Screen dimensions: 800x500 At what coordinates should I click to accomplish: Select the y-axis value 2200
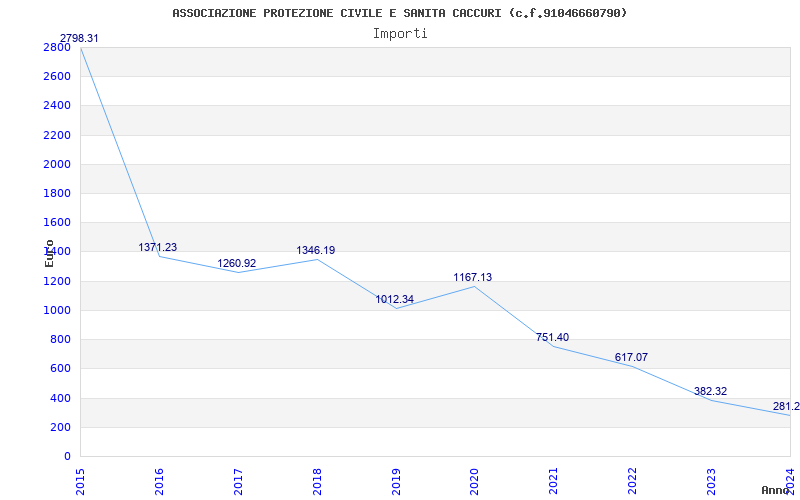tap(57, 135)
